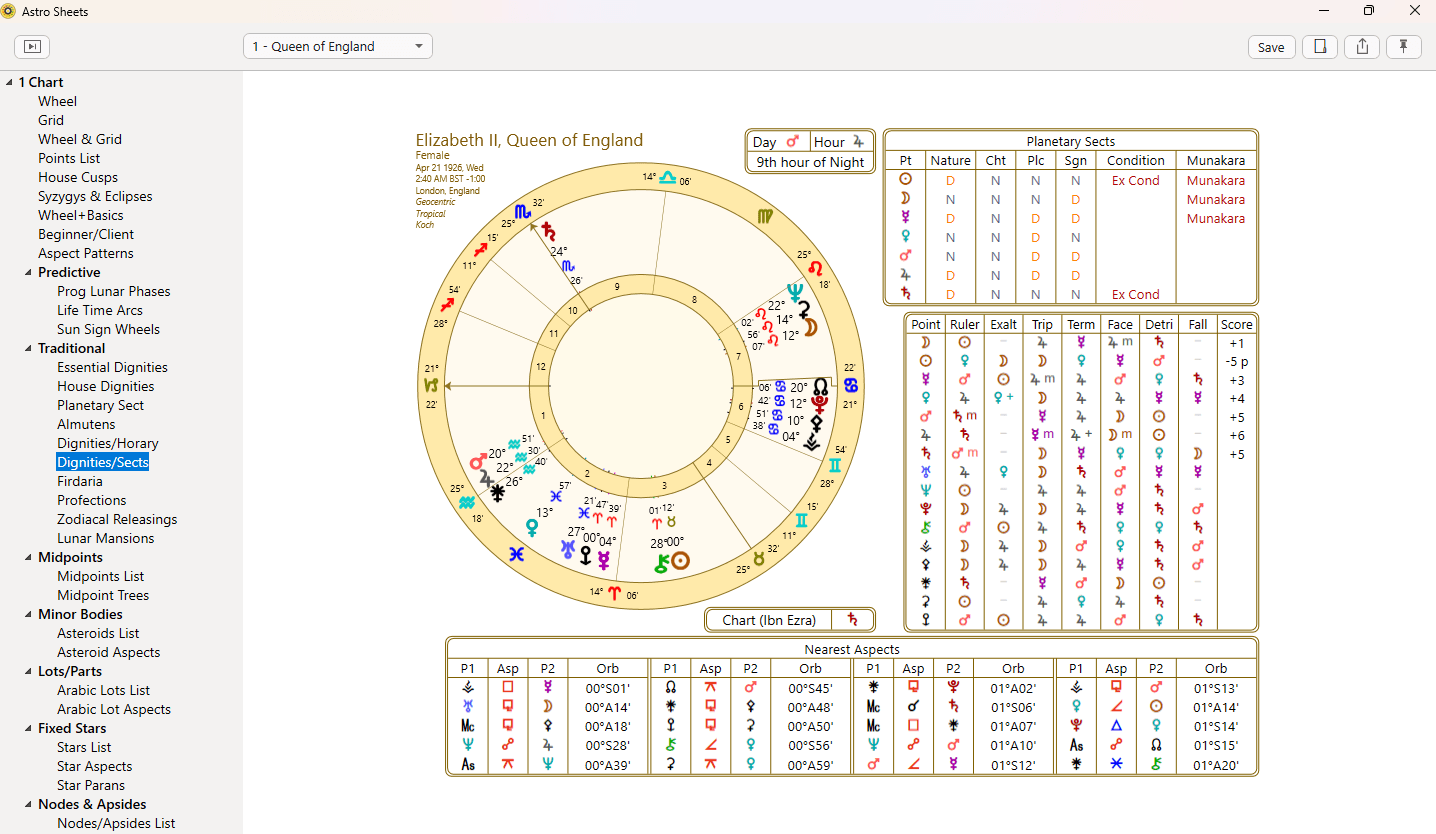Select the Lunar Mansions sheet
The image size is (1436, 834).
tap(105, 538)
